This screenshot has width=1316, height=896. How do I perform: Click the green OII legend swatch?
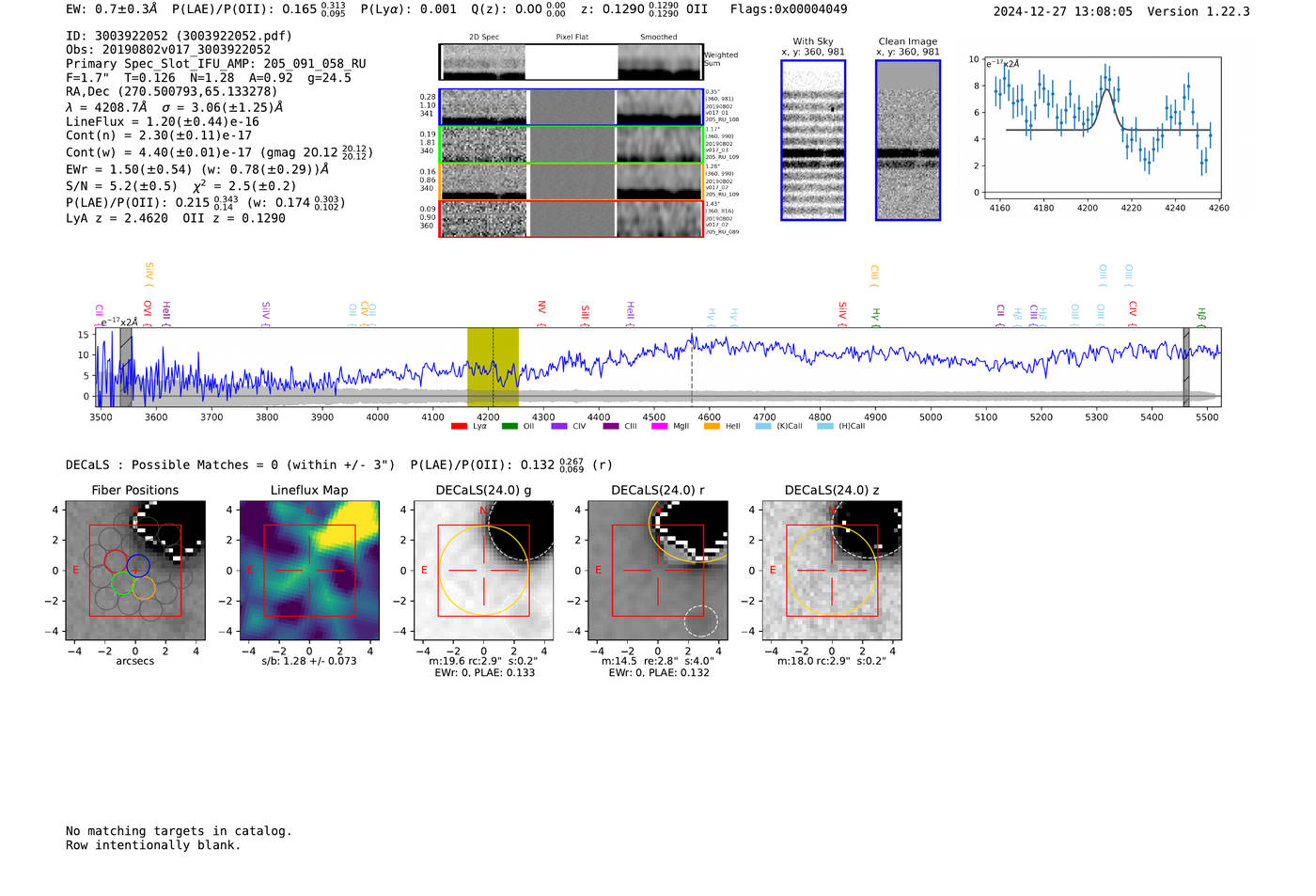[509, 426]
